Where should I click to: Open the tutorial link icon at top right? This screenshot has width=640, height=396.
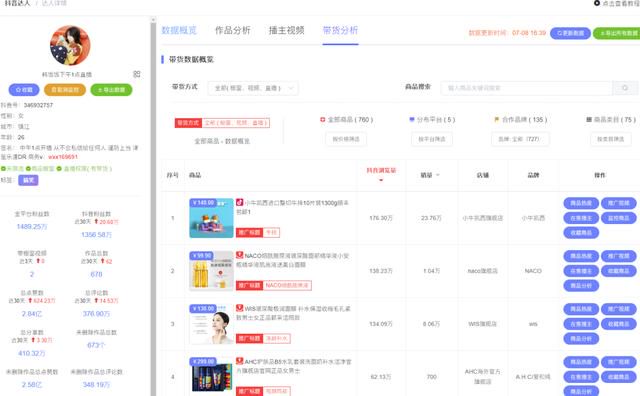pyautogui.click(x=597, y=3)
